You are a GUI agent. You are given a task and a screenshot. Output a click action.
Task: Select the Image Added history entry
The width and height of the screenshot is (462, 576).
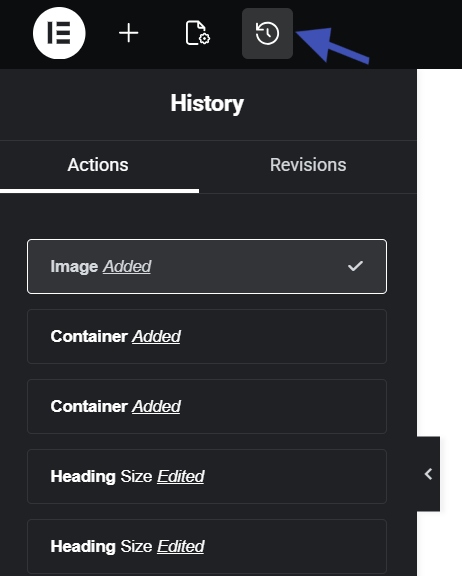[x=207, y=266]
